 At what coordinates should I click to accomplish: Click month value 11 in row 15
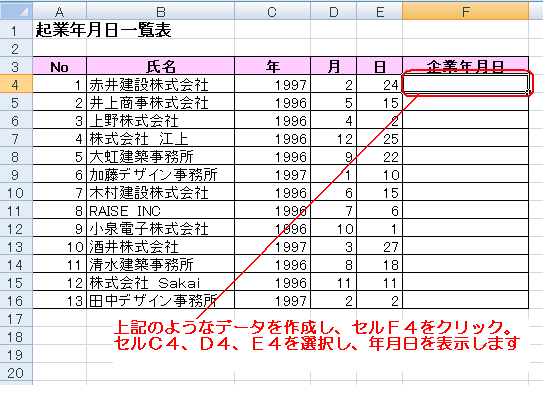[x=334, y=282]
